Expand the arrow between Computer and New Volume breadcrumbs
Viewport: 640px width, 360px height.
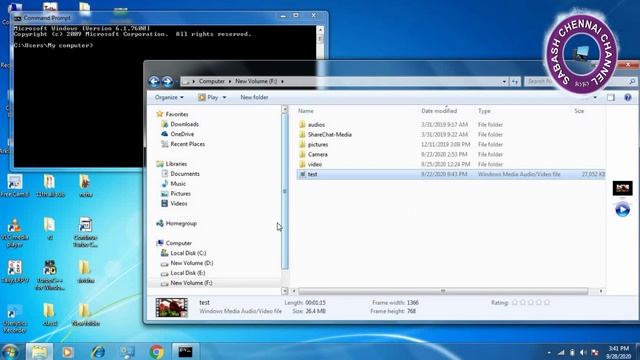click(230, 81)
